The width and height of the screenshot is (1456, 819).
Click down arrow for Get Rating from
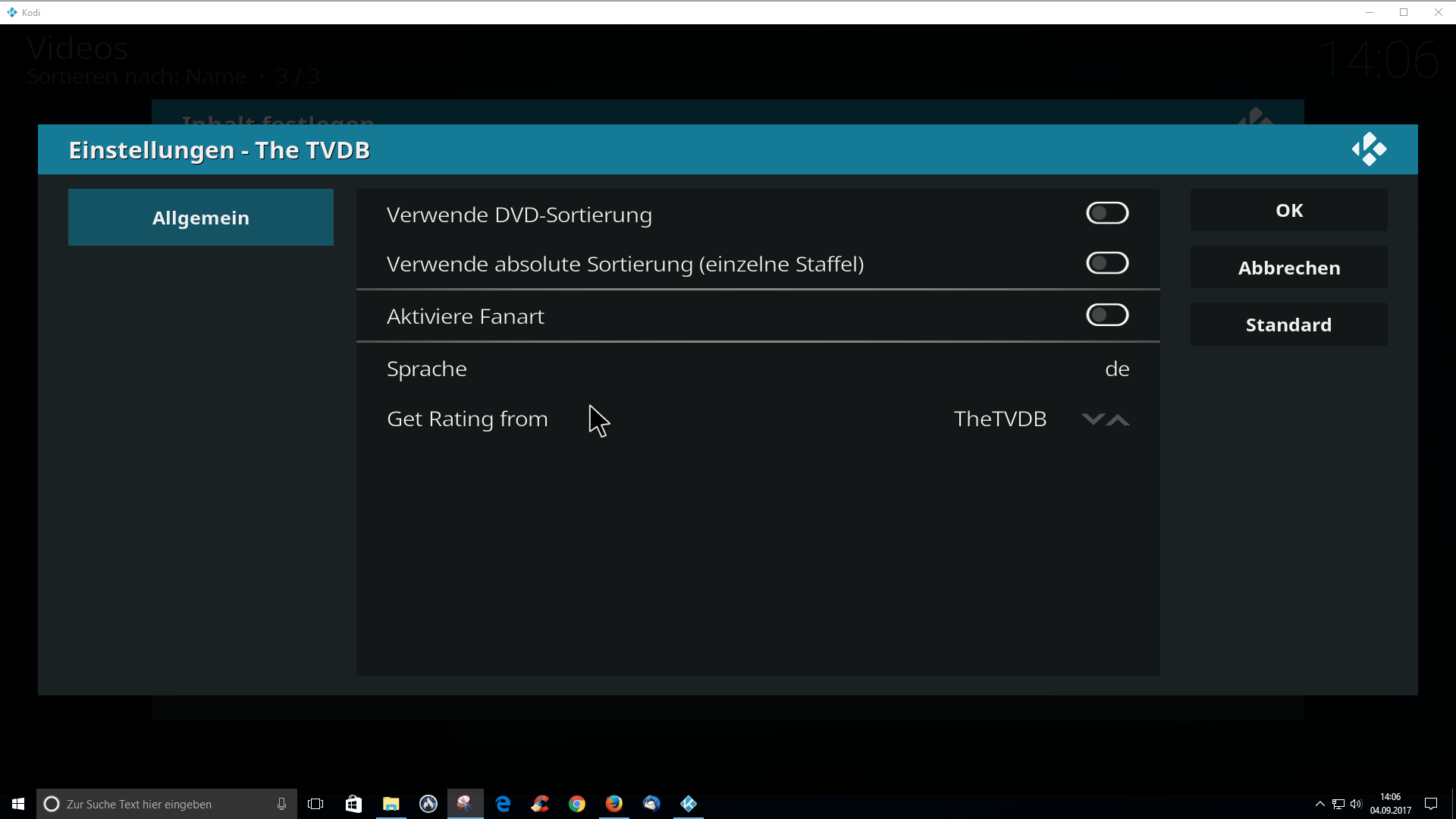(x=1092, y=419)
